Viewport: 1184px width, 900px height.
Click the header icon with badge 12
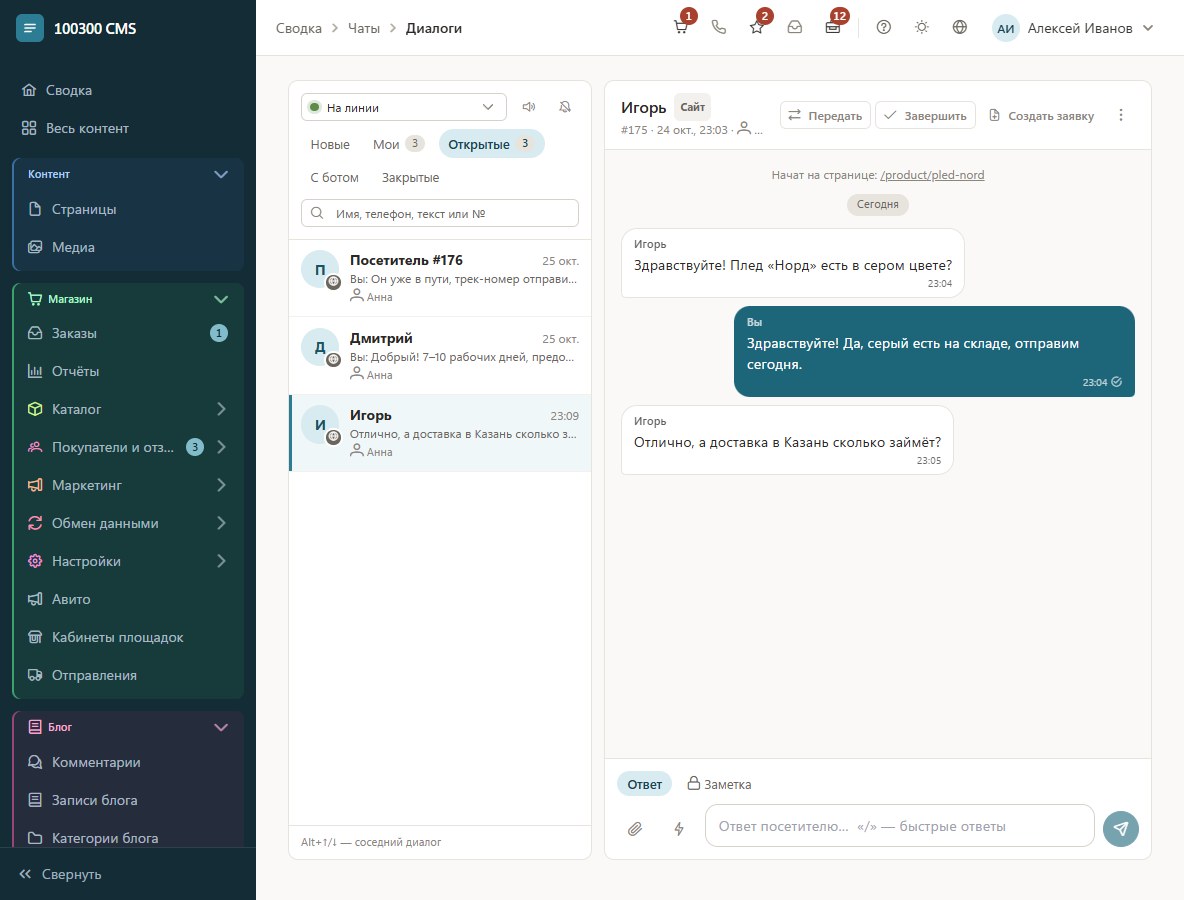[x=833, y=28]
